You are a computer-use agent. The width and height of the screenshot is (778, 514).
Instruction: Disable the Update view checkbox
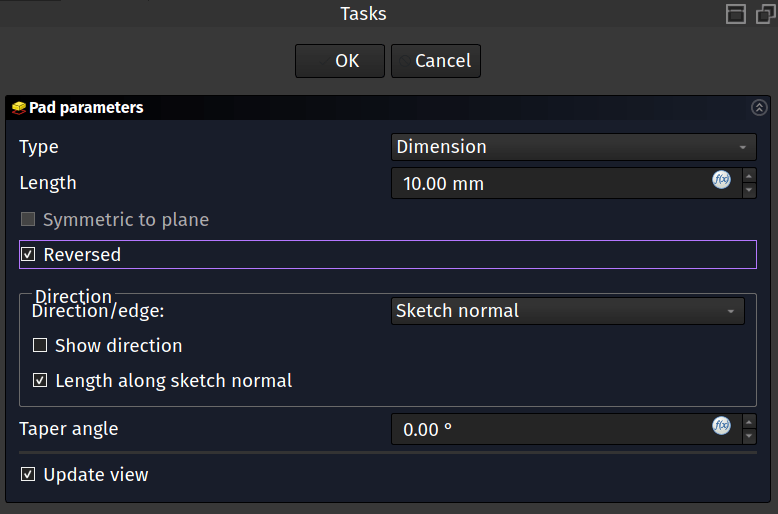point(28,475)
